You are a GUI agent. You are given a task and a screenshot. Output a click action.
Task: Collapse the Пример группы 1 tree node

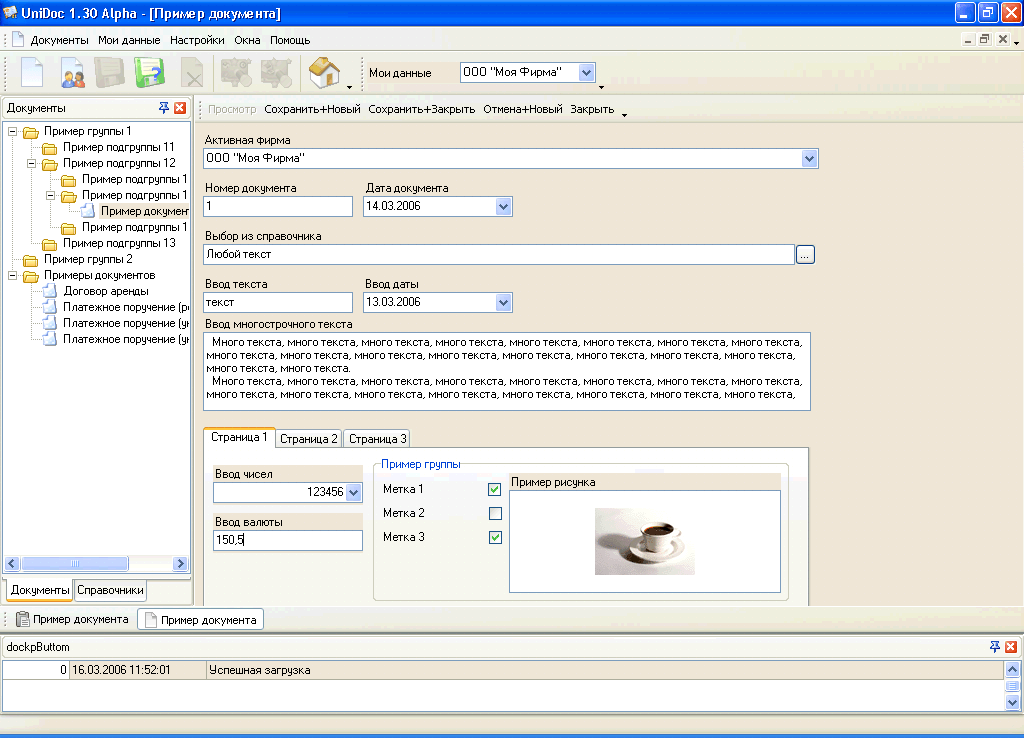(x=12, y=131)
